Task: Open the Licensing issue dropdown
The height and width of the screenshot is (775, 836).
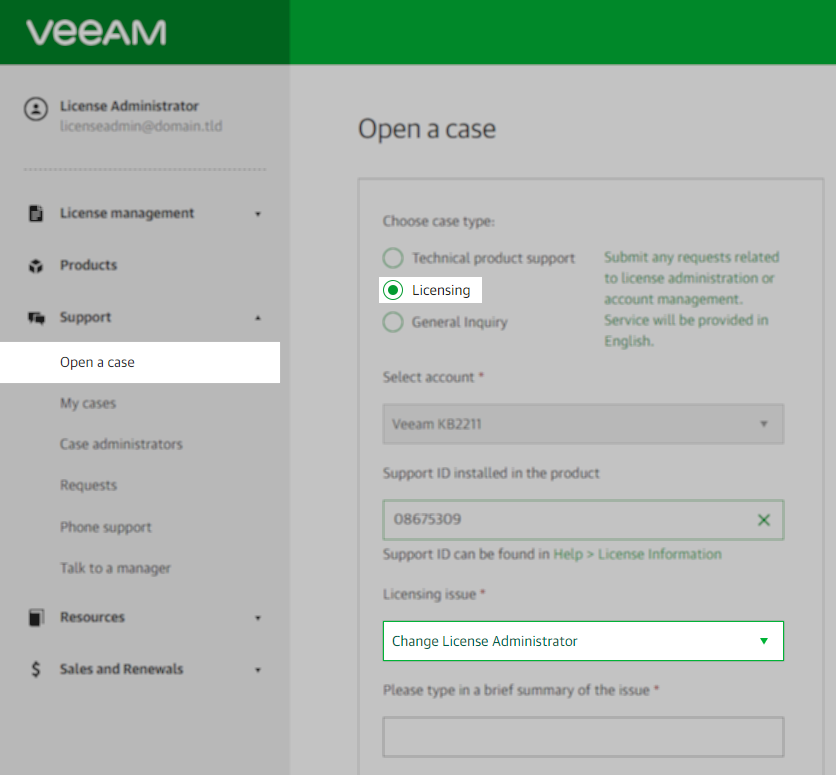Action: click(x=583, y=641)
